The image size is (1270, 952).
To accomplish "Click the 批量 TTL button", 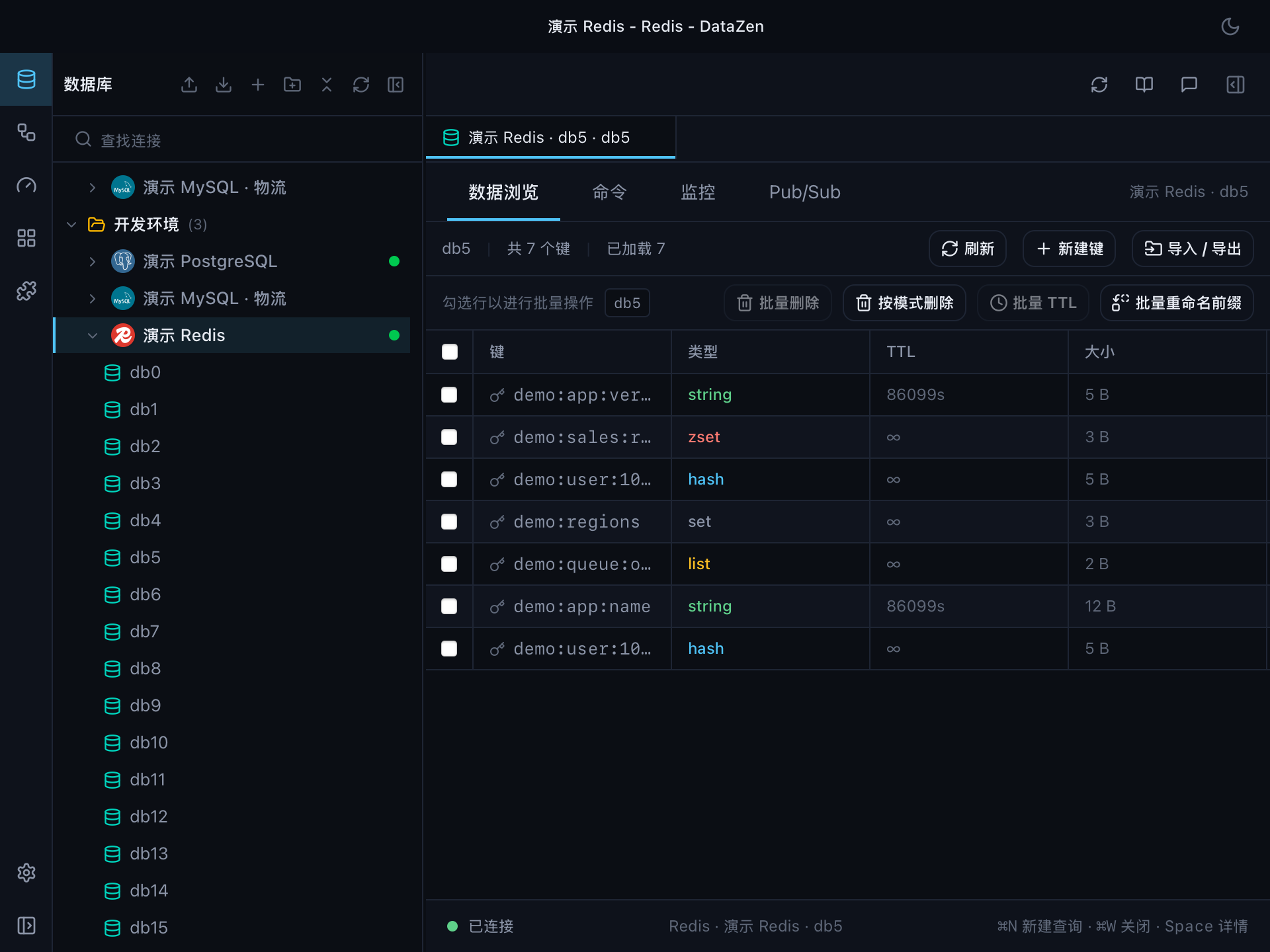I will [1033, 303].
